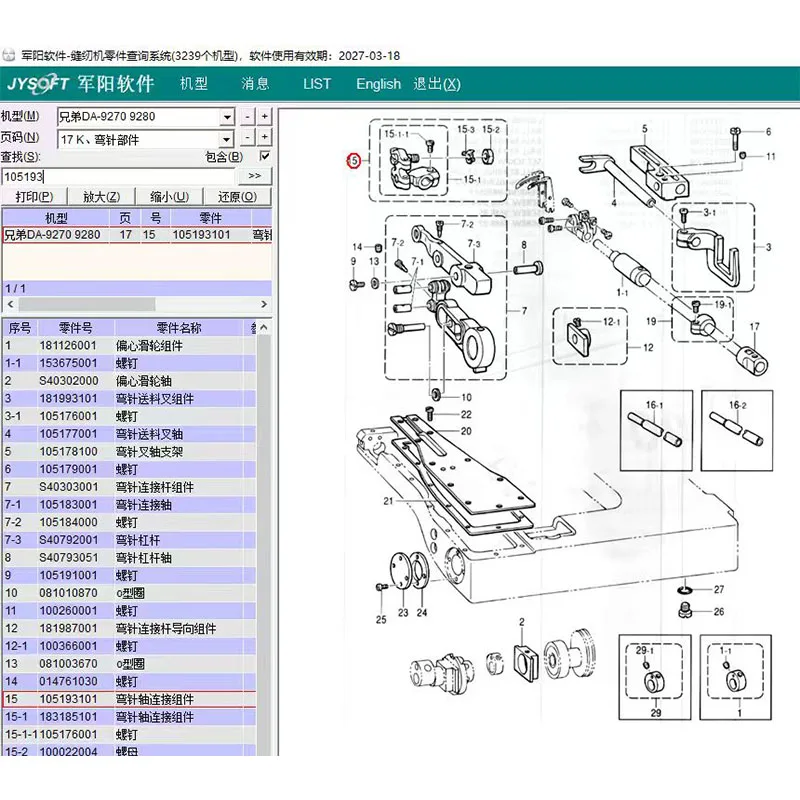Select part row S40302000 偏心滑轮轴
The width and height of the screenshot is (800, 800).
[129, 381]
